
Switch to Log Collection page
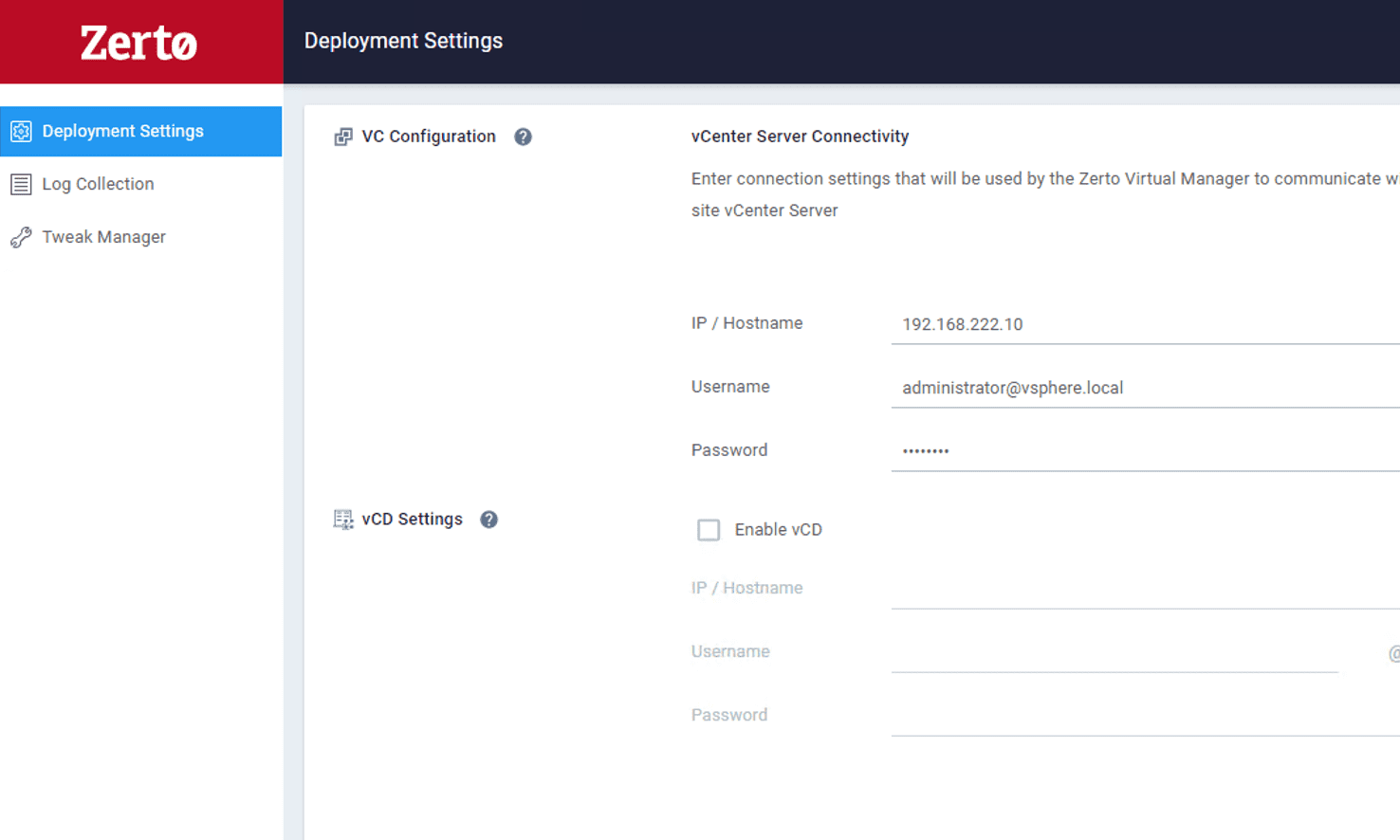click(x=98, y=184)
